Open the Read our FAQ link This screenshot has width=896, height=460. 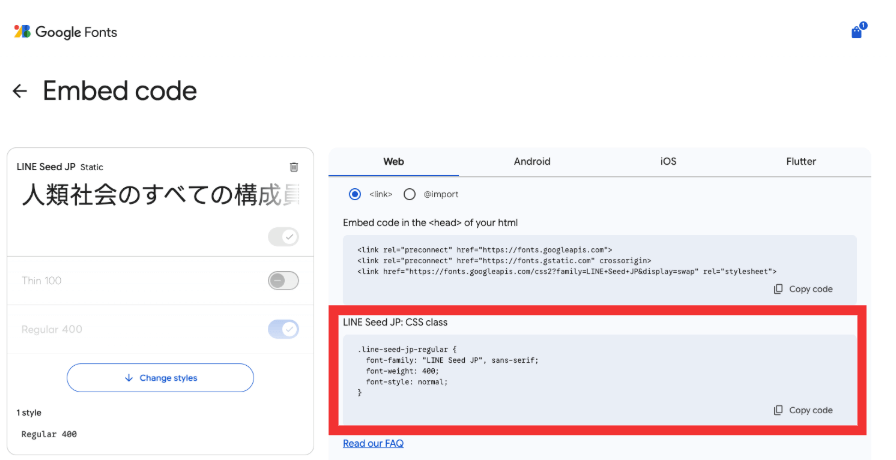(x=373, y=443)
